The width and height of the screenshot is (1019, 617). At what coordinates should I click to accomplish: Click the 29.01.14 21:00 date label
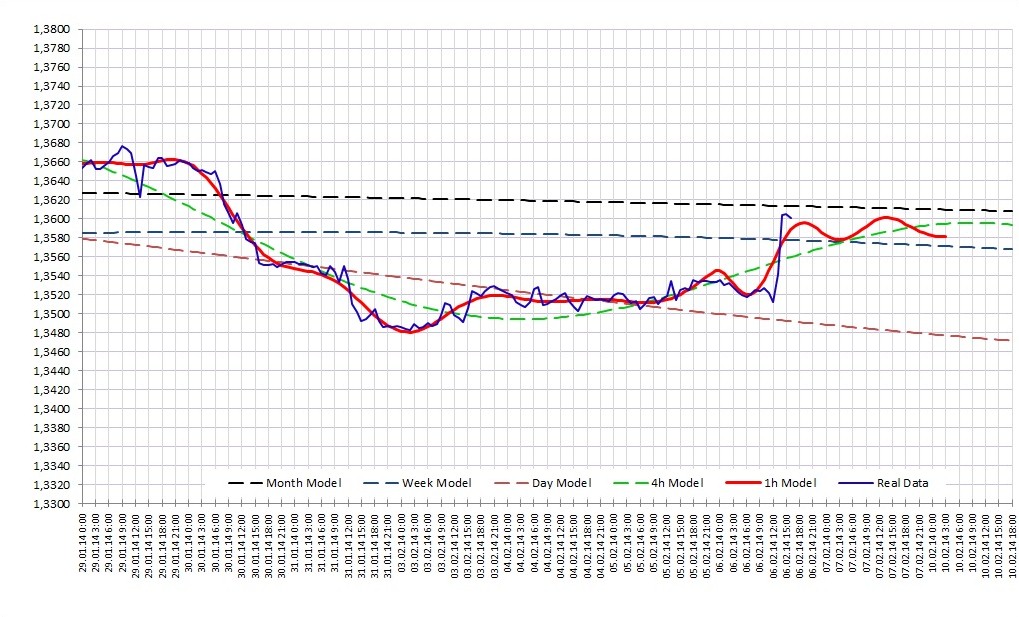175,545
